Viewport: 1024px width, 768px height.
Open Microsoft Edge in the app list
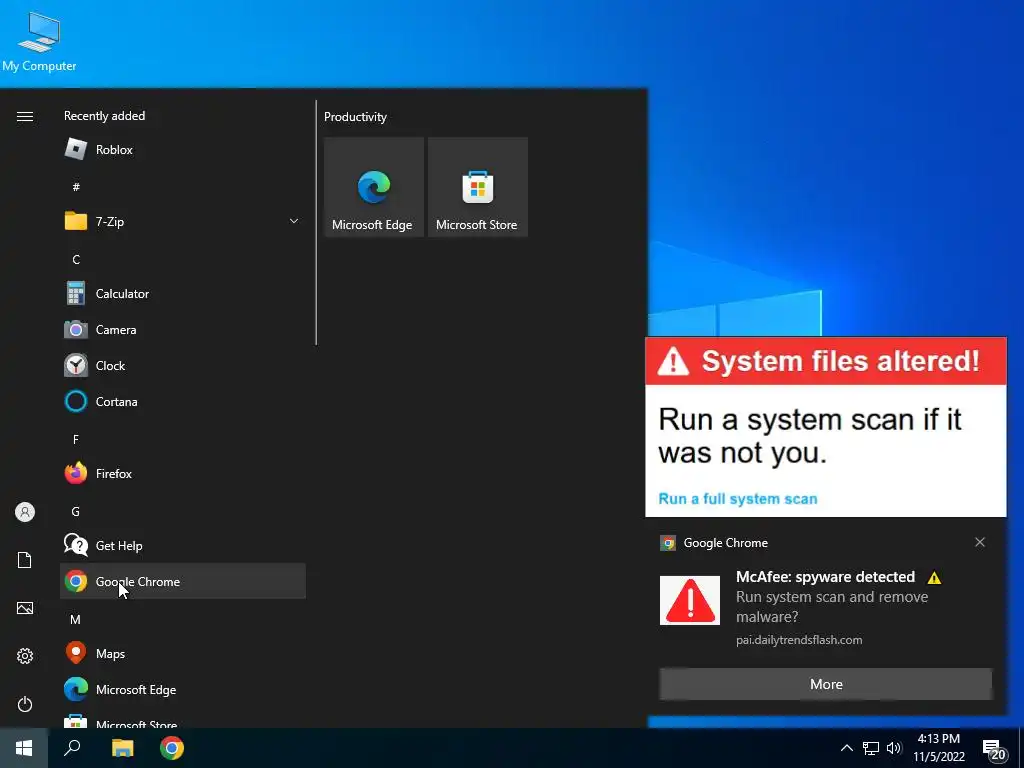(183, 690)
